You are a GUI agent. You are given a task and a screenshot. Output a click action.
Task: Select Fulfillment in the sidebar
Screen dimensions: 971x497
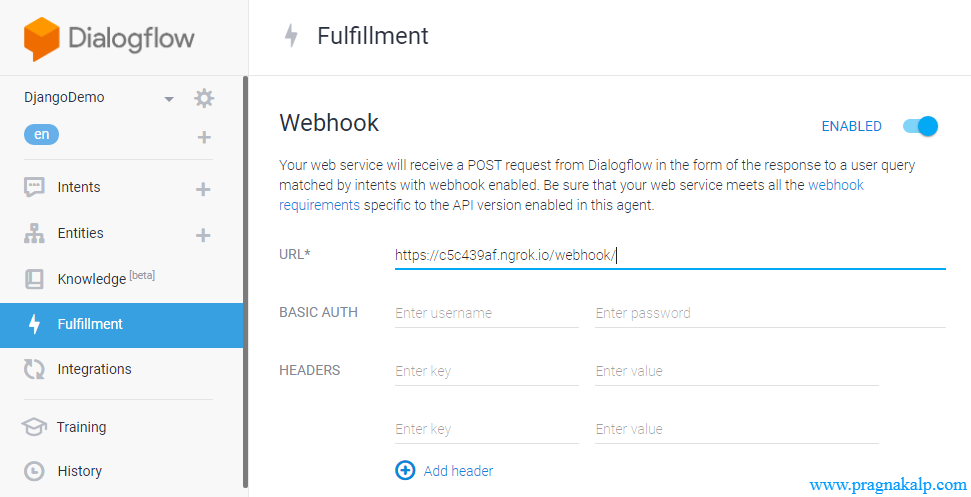(x=90, y=324)
